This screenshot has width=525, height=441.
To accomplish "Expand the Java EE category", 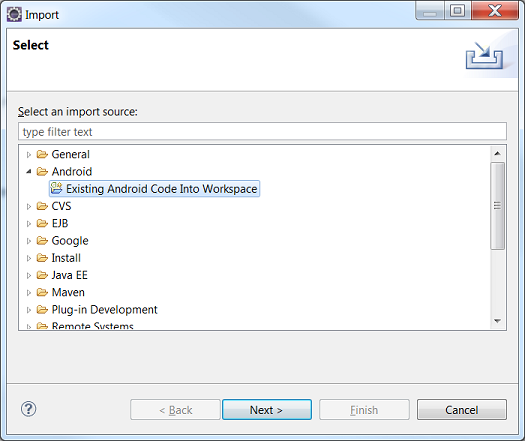I will (29, 275).
